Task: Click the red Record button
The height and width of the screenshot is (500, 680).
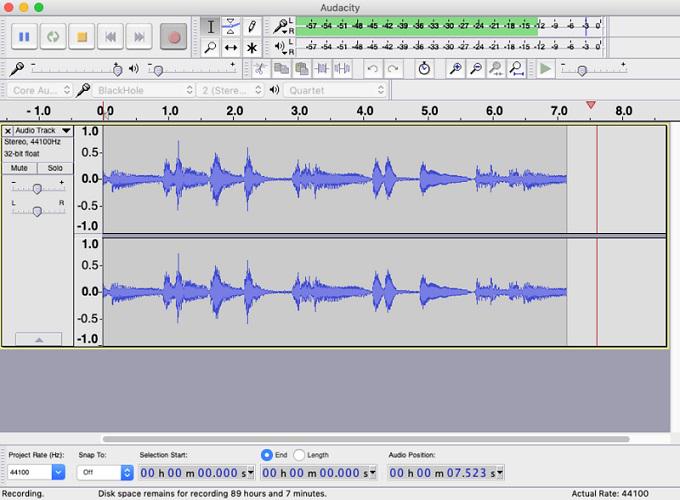Action: (173, 37)
